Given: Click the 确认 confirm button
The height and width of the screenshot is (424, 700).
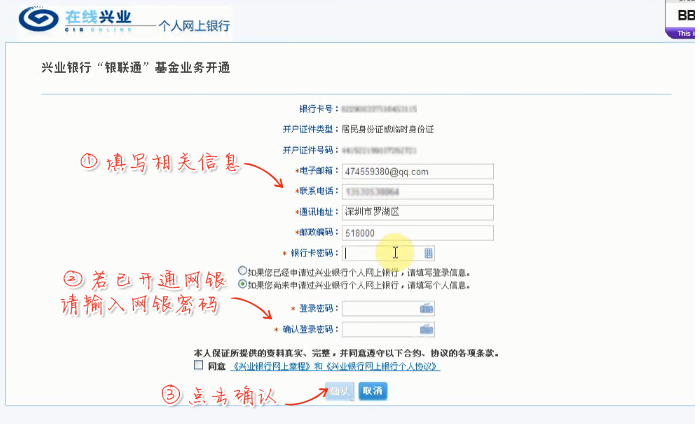Looking at the screenshot, I should (339, 391).
